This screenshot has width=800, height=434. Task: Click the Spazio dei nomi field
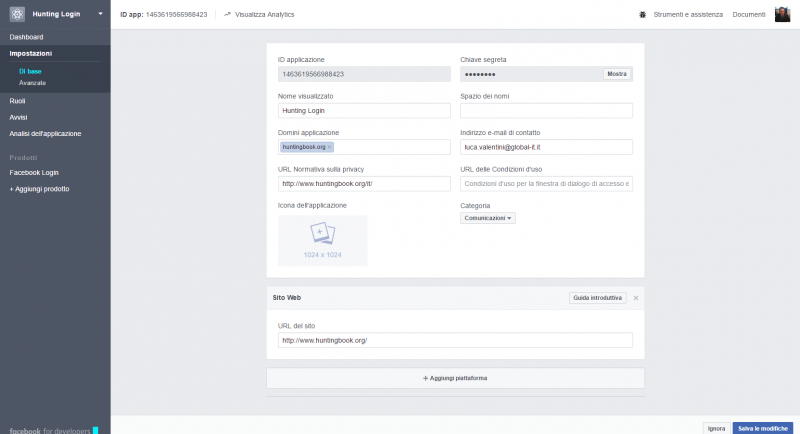point(546,111)
